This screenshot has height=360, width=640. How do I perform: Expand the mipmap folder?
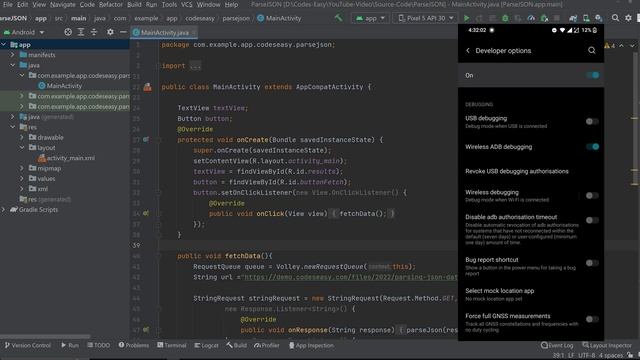(22, 168)
